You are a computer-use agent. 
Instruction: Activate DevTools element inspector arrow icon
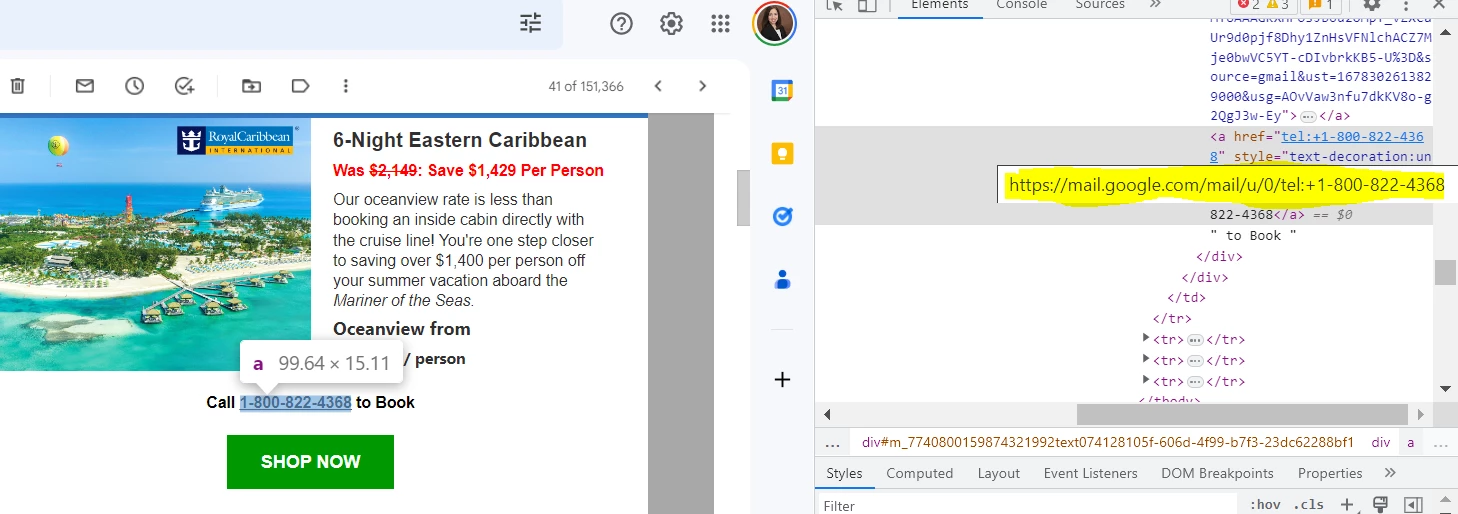(x=836, y=5)
